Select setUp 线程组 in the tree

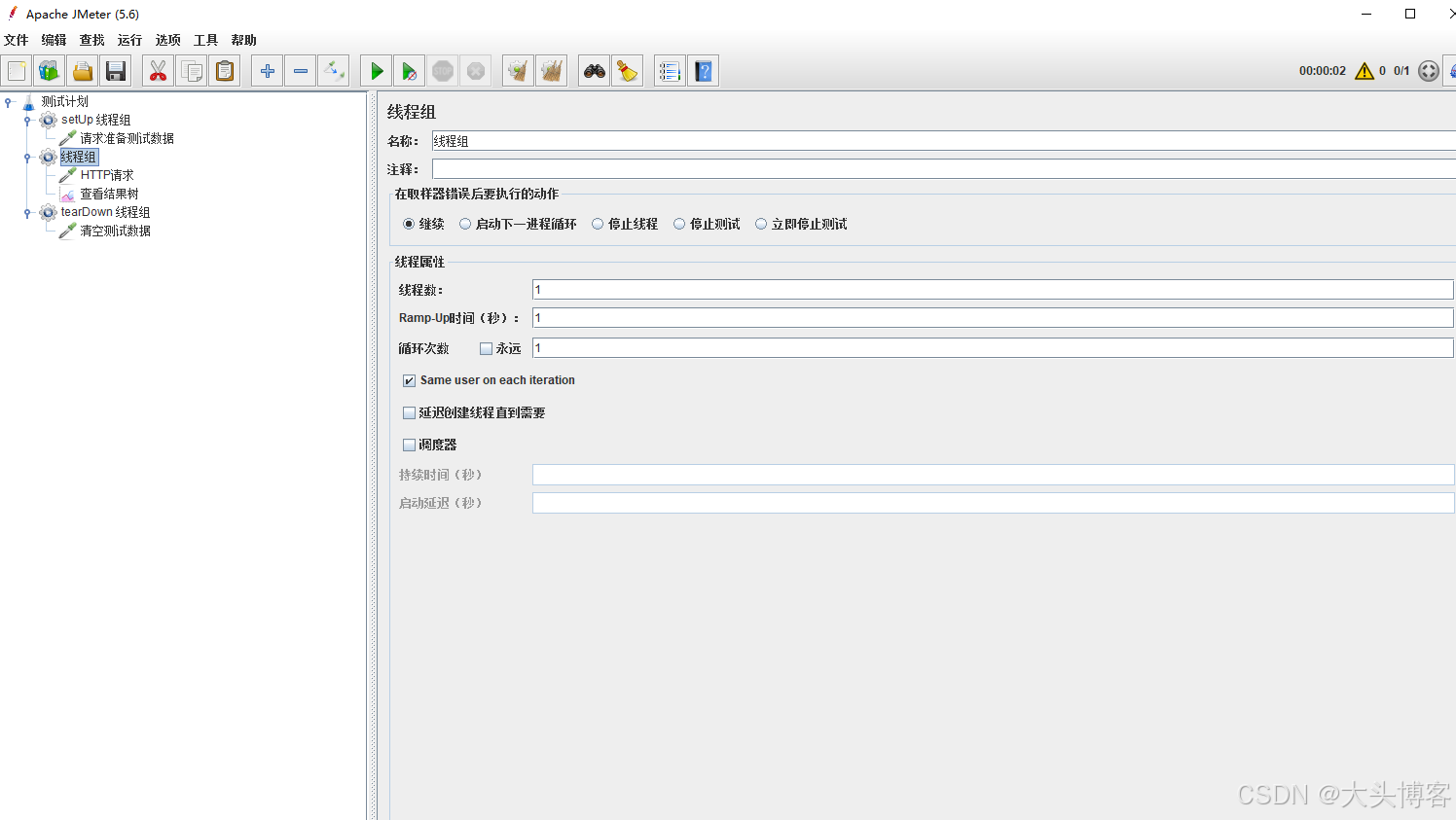(x=95, y=120)
